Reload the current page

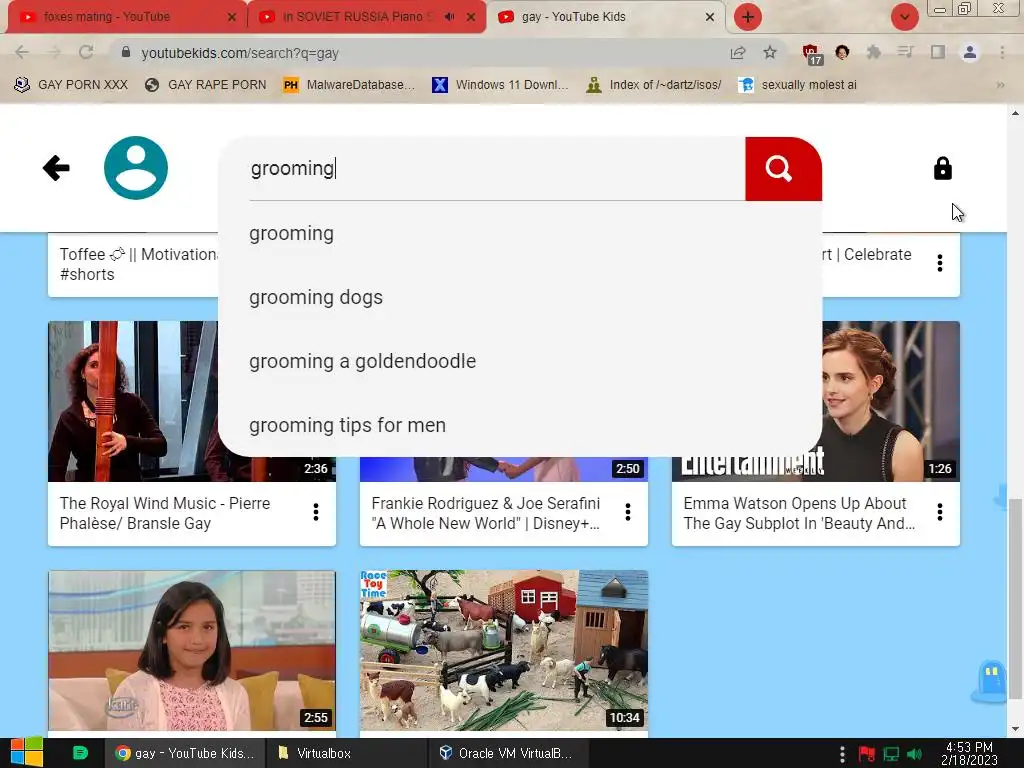click(x=86, y=52)
